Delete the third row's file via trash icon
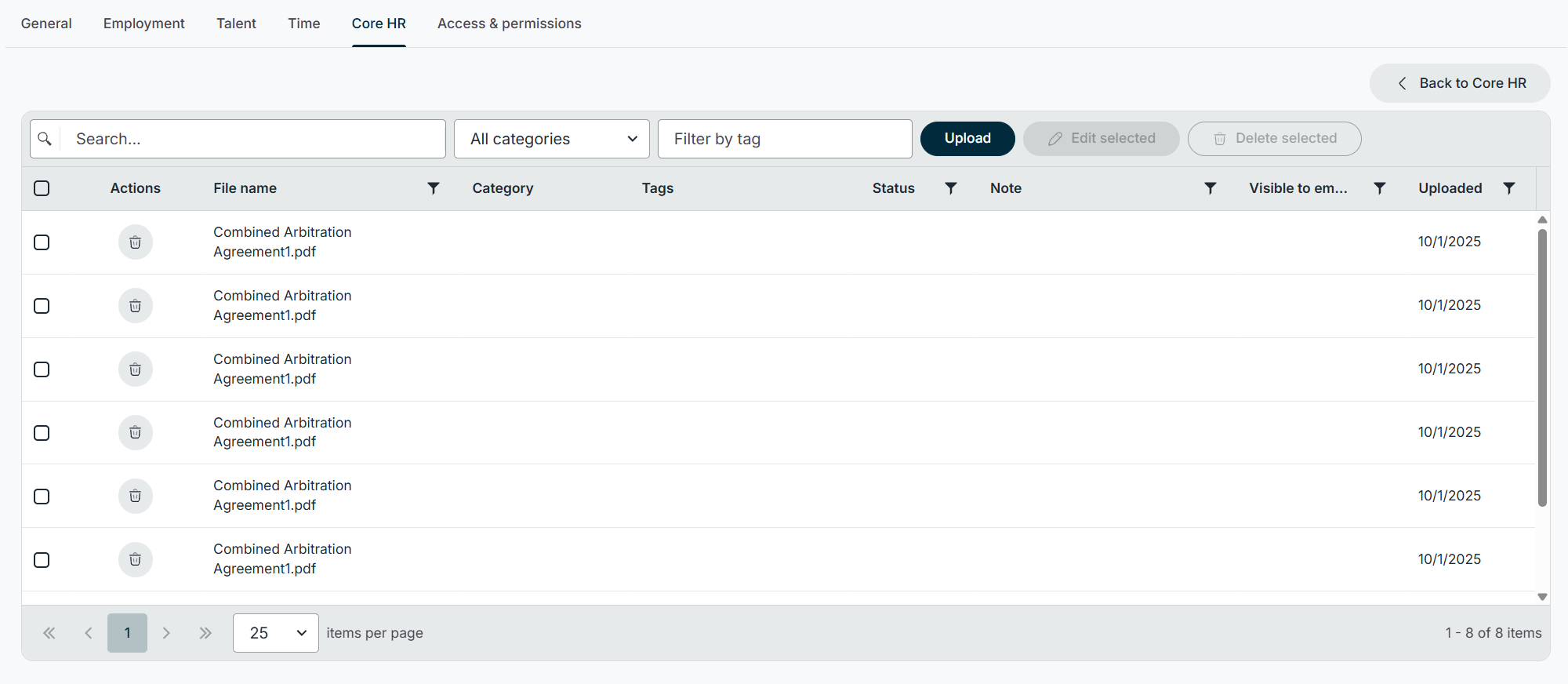Image resolution: width=1568 pixels, height=684 pixels. pyautogui.click(x=136, y=369)
